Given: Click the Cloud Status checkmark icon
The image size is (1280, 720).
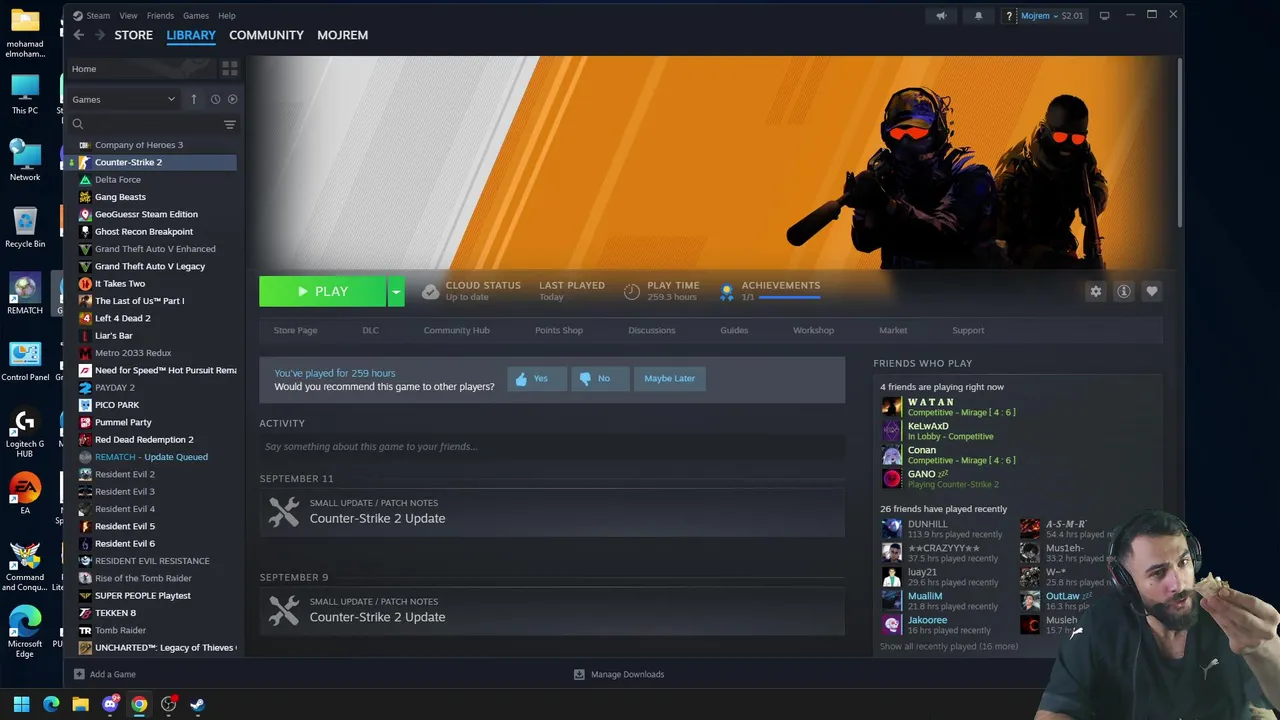Looking at the screenshot, I should point(430,291).
